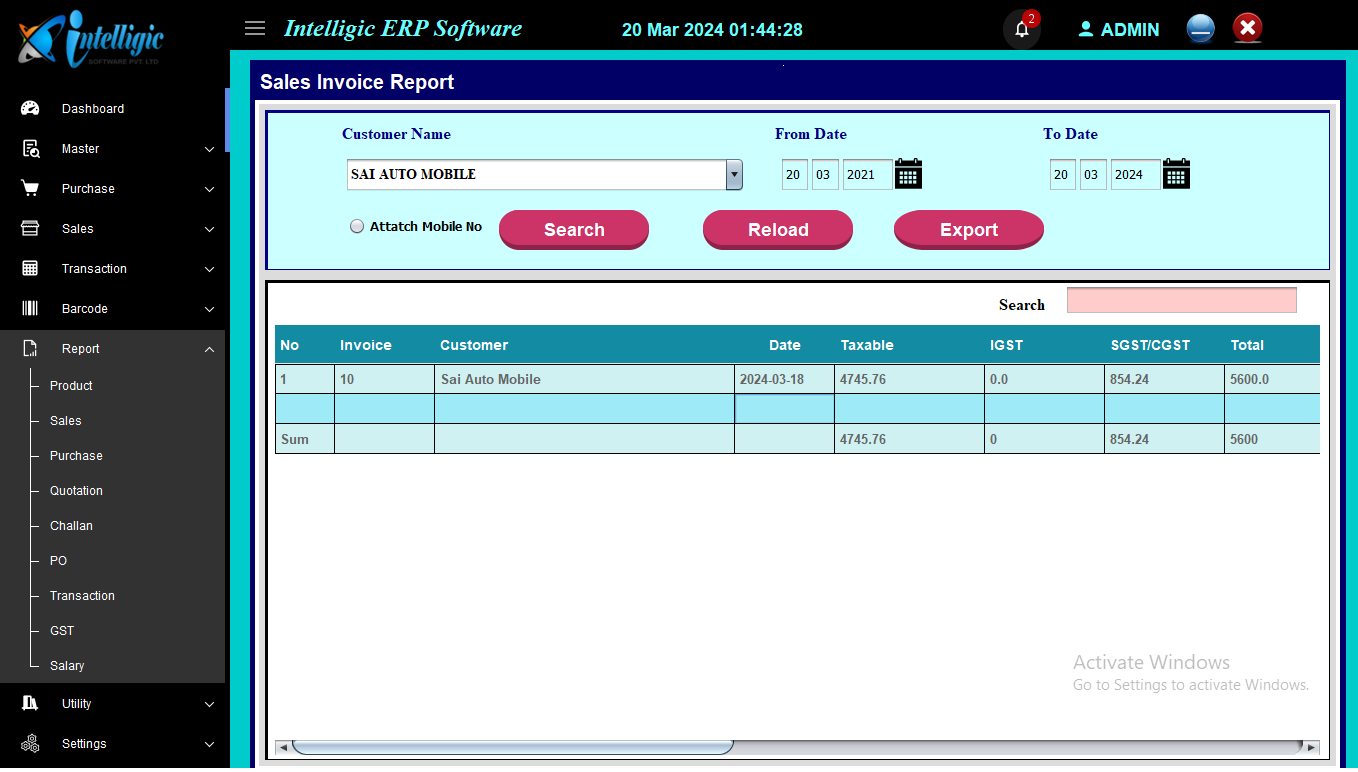Click the pink table Search field
Screen dimensions: 1358x772
click(x=1181, y=300)
